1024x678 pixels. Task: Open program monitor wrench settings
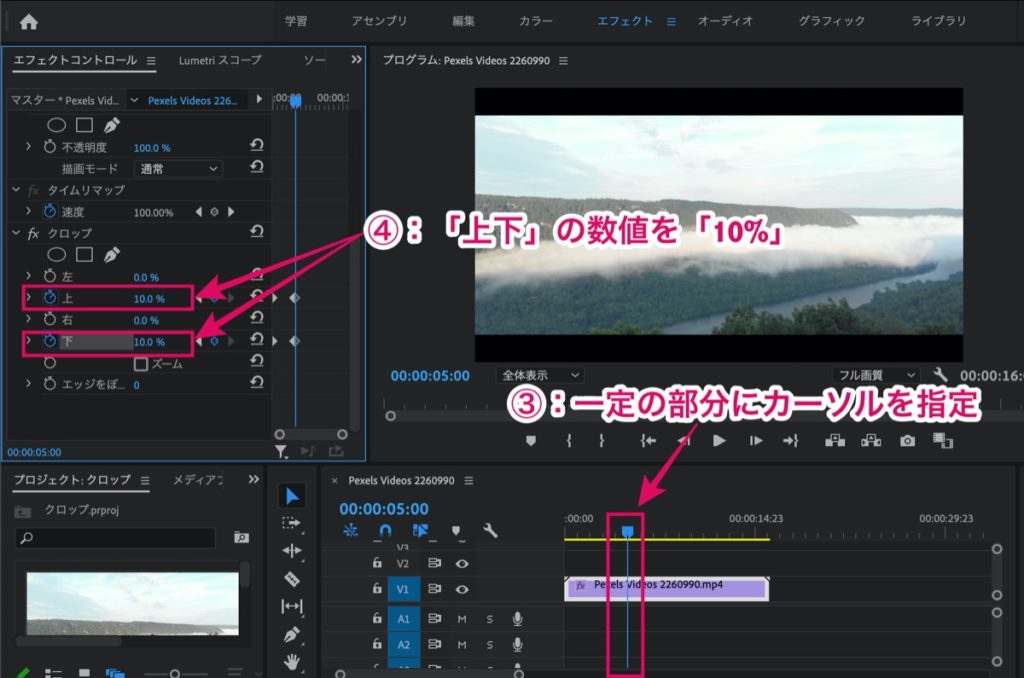pos(940,374)
